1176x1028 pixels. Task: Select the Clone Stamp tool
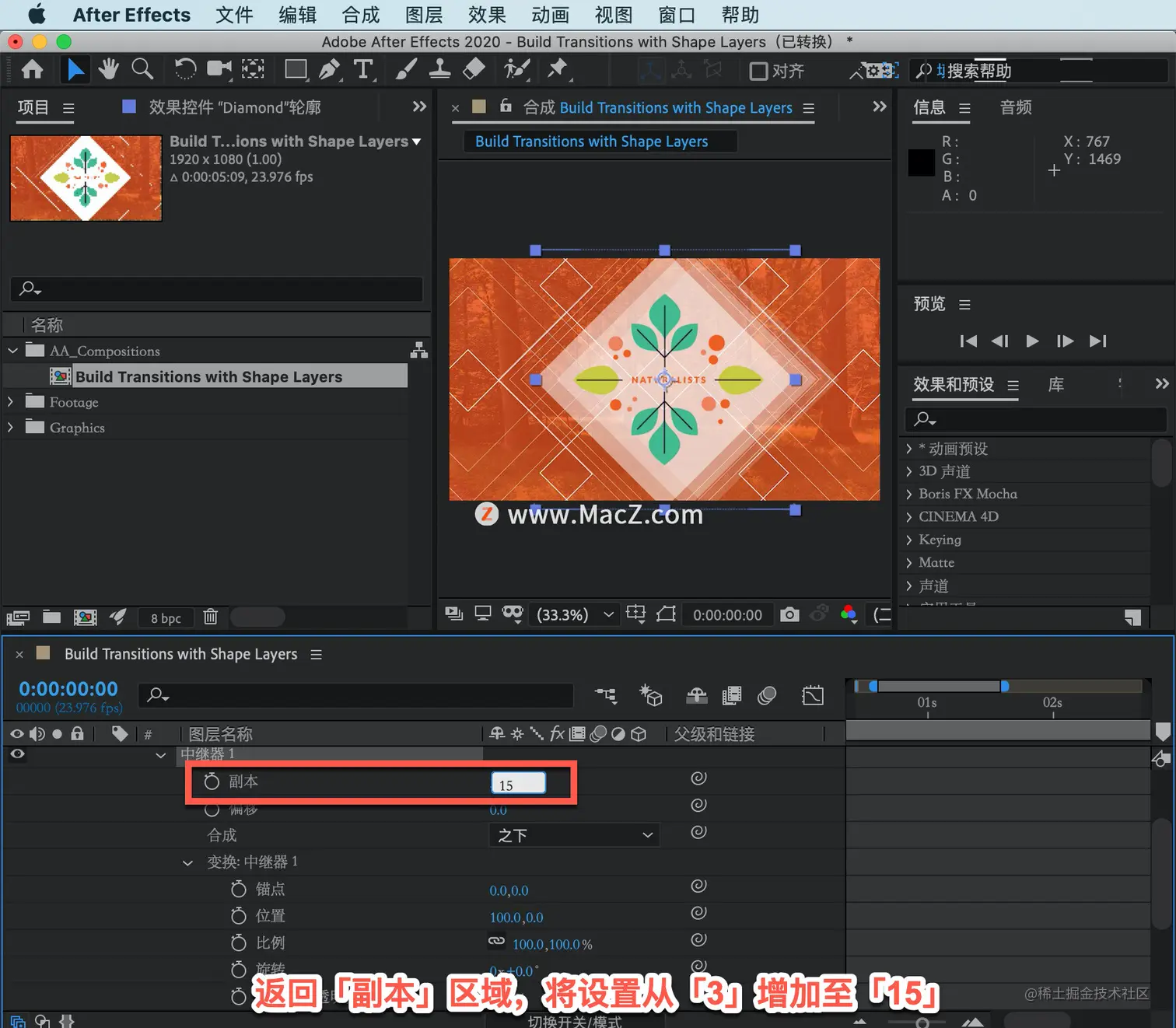[x=439, y=69]
